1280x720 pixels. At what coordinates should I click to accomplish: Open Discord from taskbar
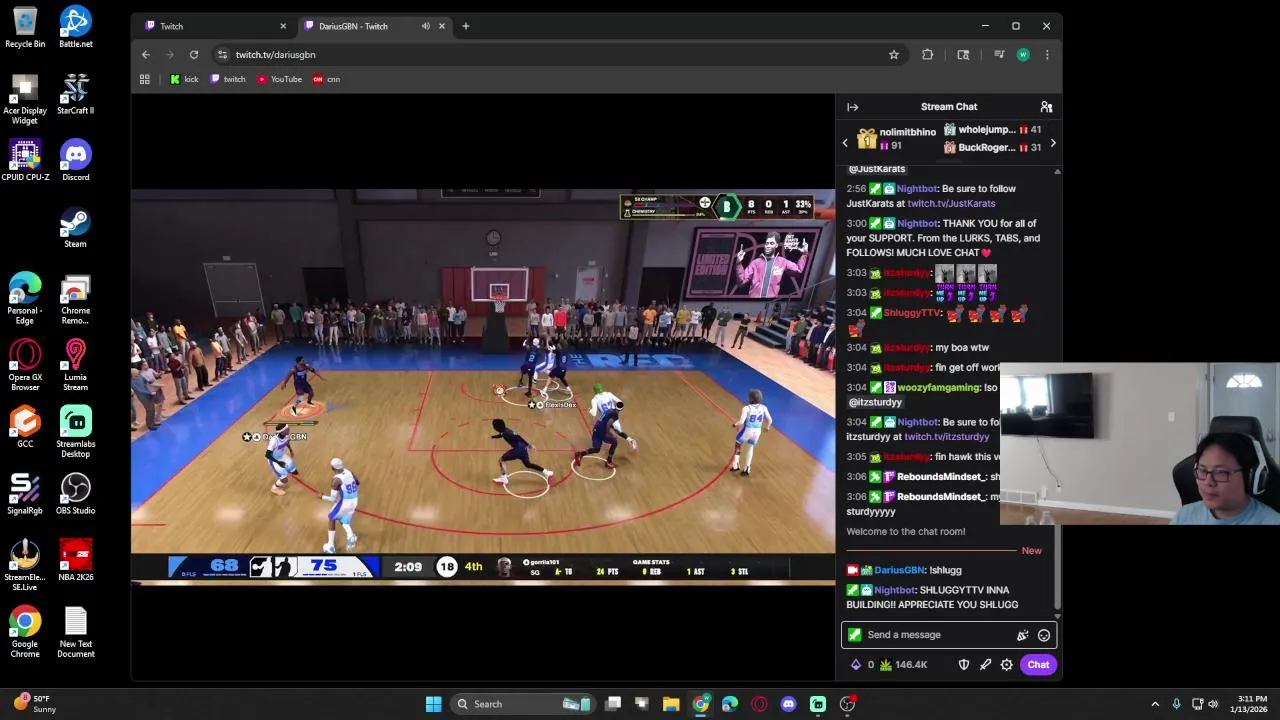coord(788,704)
